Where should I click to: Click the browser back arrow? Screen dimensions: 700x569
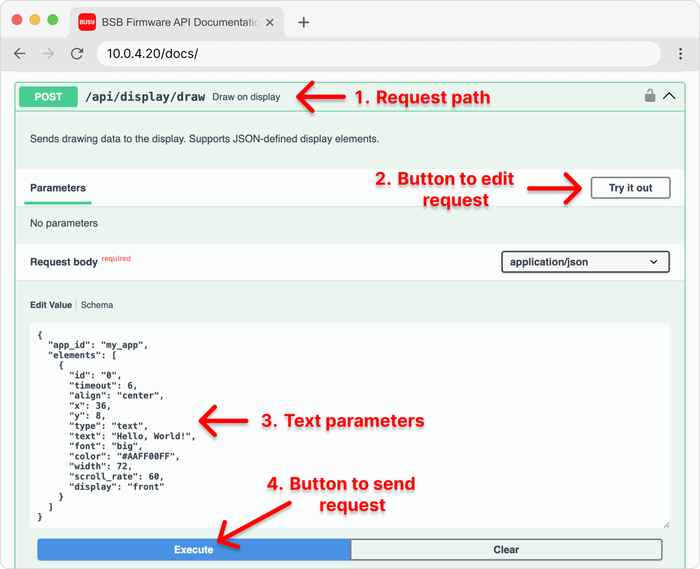tap(20, 54)
